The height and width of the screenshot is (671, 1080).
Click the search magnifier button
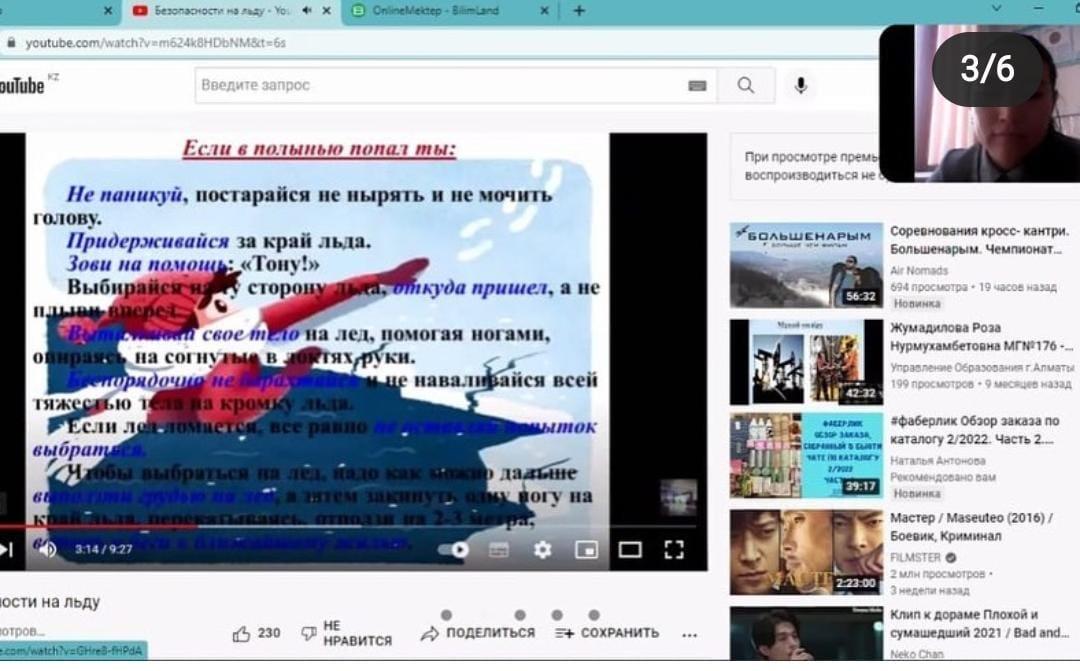(746, 86)
